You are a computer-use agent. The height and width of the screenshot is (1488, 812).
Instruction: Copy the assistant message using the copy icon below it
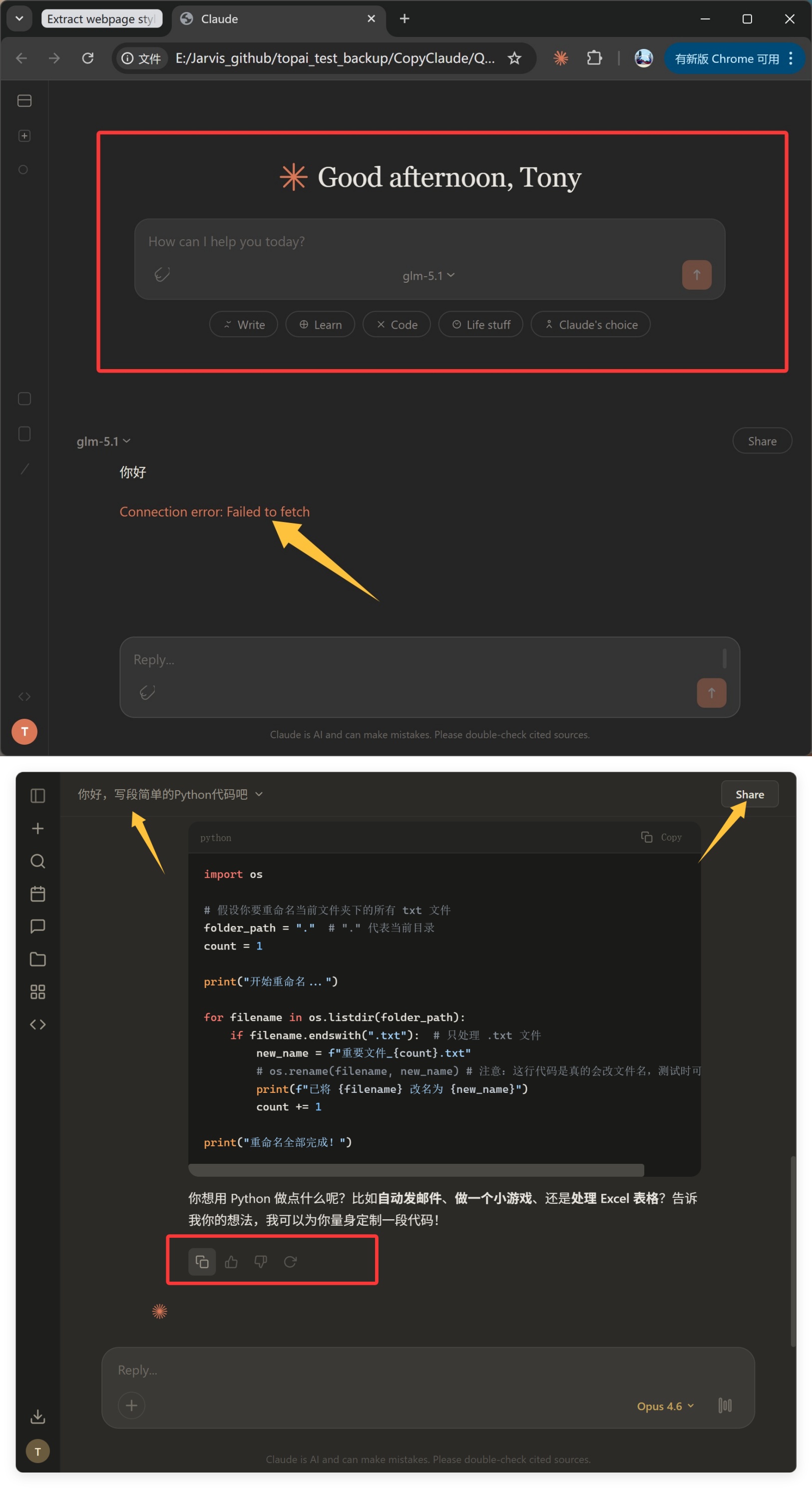pos(202,1262)
